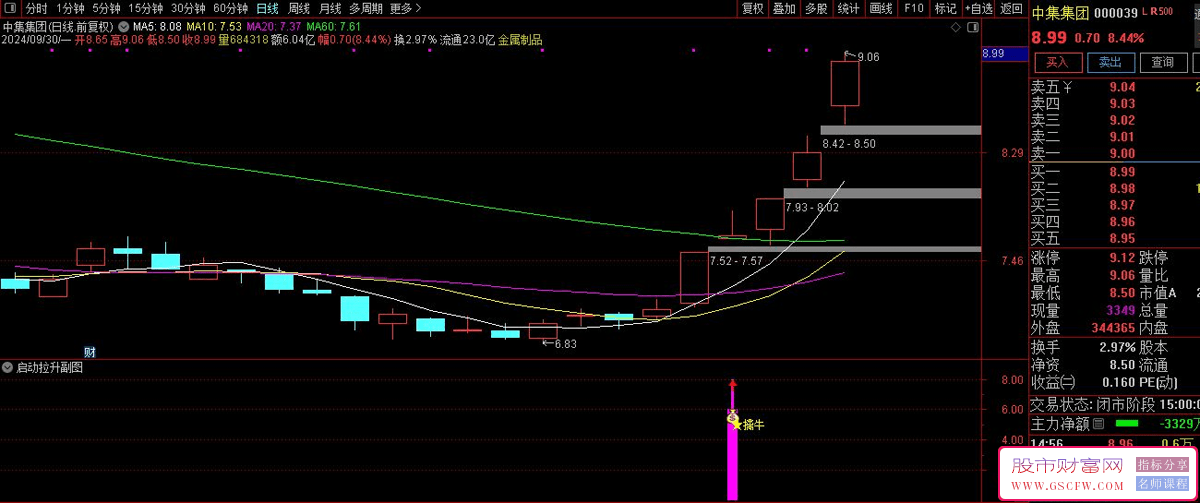Click the 8.42 - 8.50 gap zone bar
Viewport: 1200px width, 503px height.
901,130
